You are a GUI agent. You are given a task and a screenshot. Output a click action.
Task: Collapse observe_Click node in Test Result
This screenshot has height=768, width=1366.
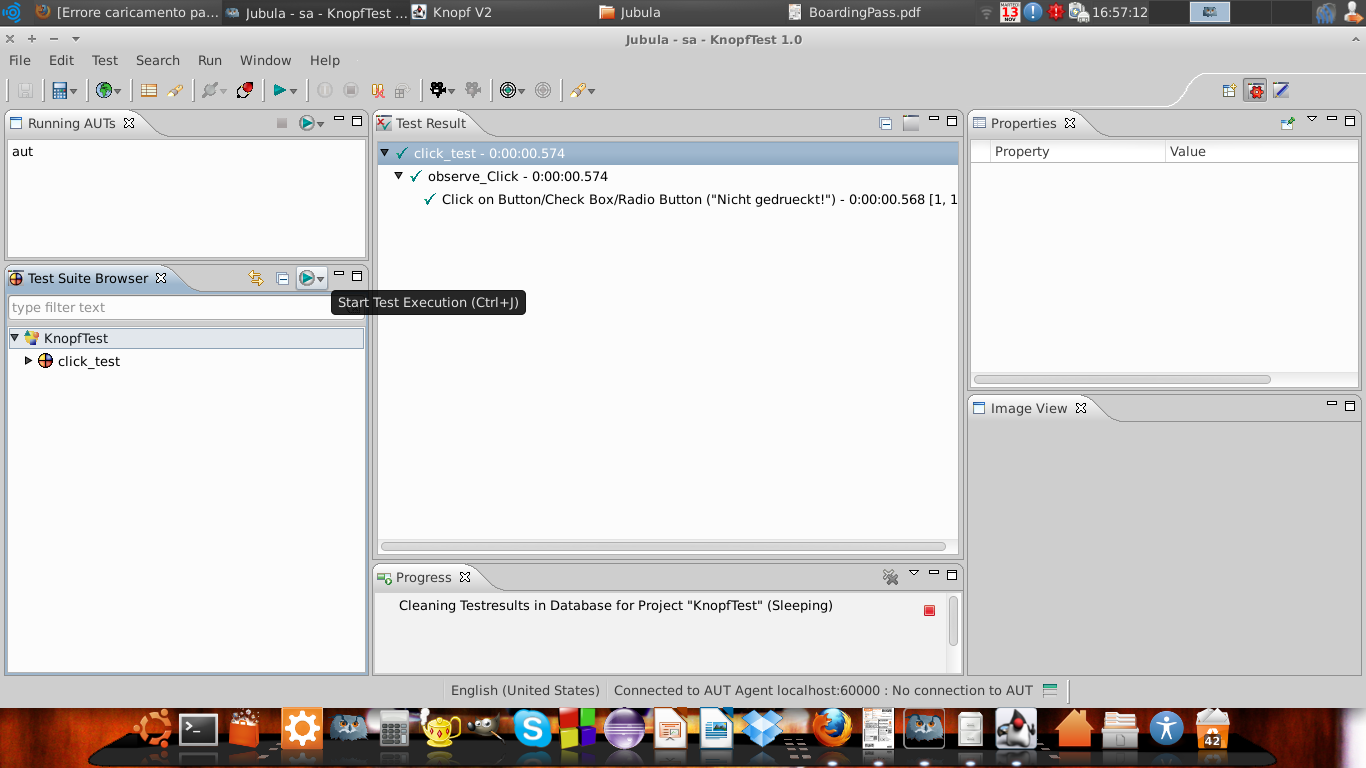coord(399,176)
